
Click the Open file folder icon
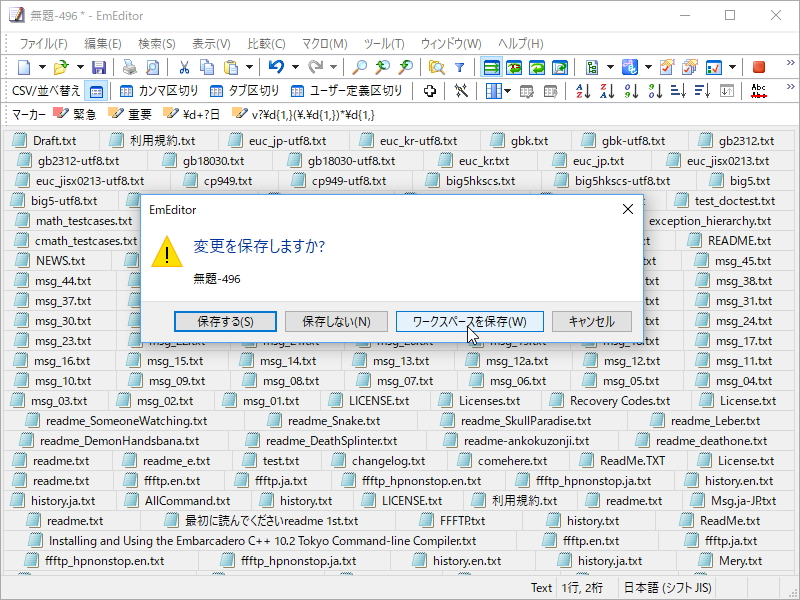[x=61, y=67]
